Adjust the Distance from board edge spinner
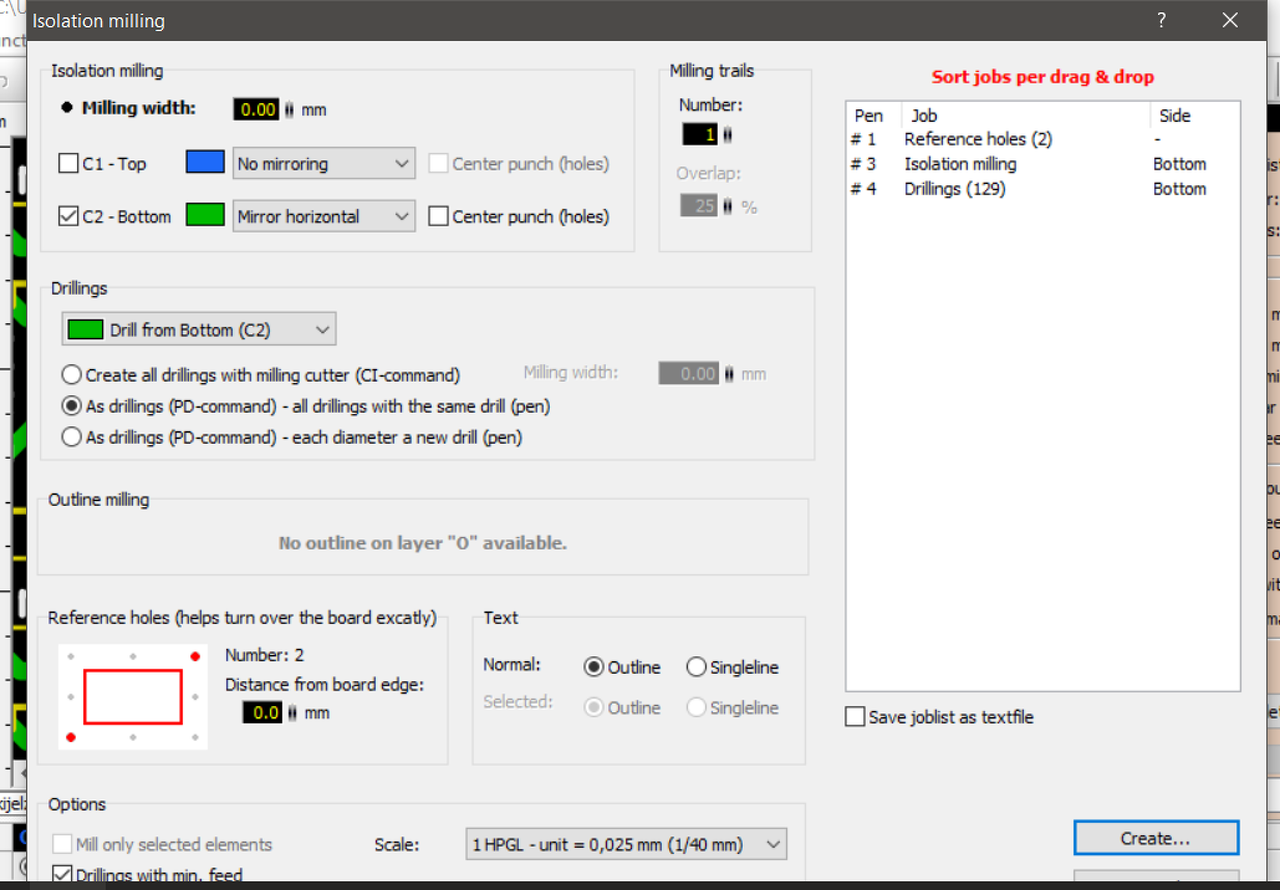This screenshot has width=1280, height=890. click(x=291, y=712)
